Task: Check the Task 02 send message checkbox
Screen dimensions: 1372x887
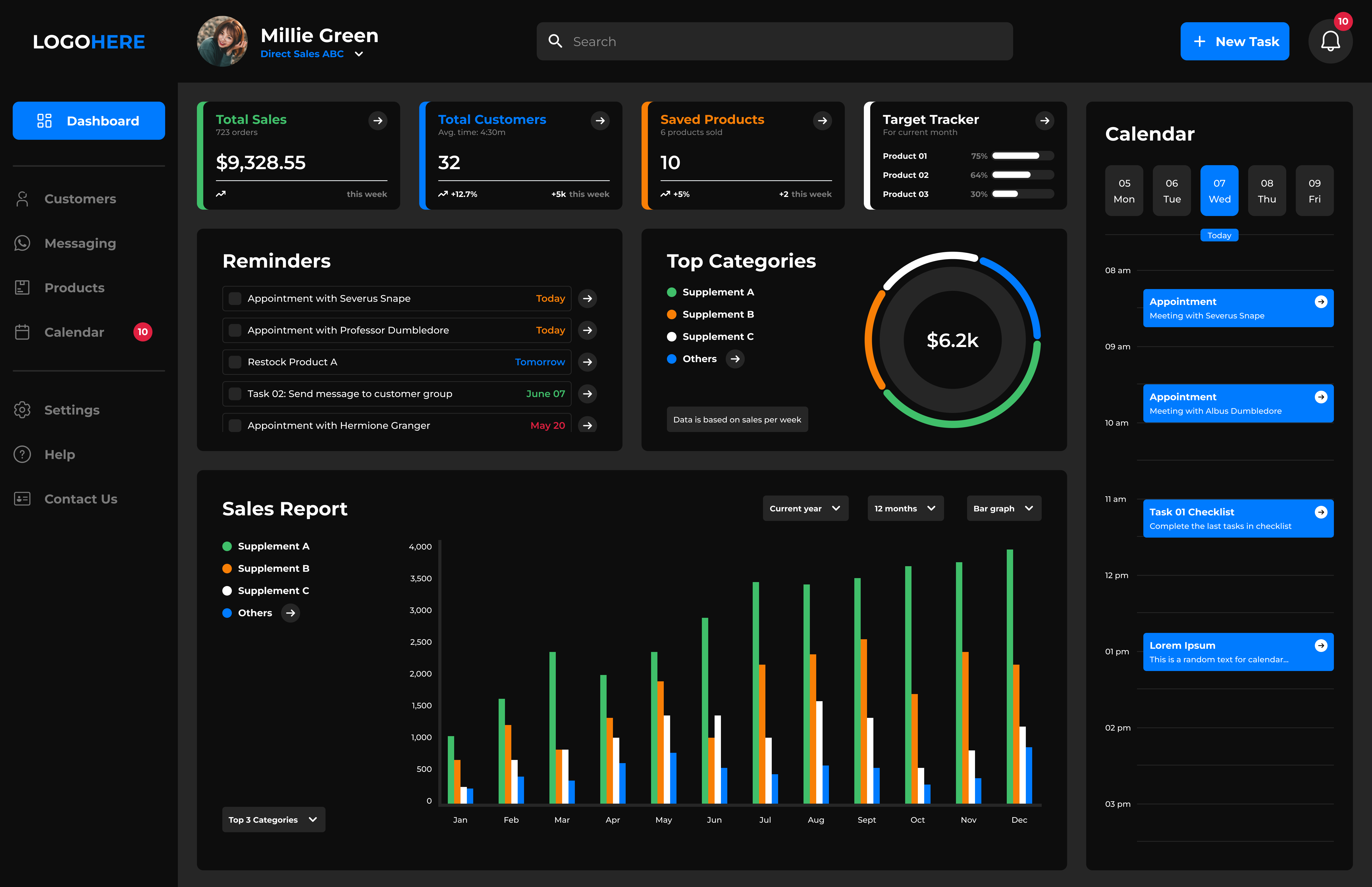Action: [235, 393]
